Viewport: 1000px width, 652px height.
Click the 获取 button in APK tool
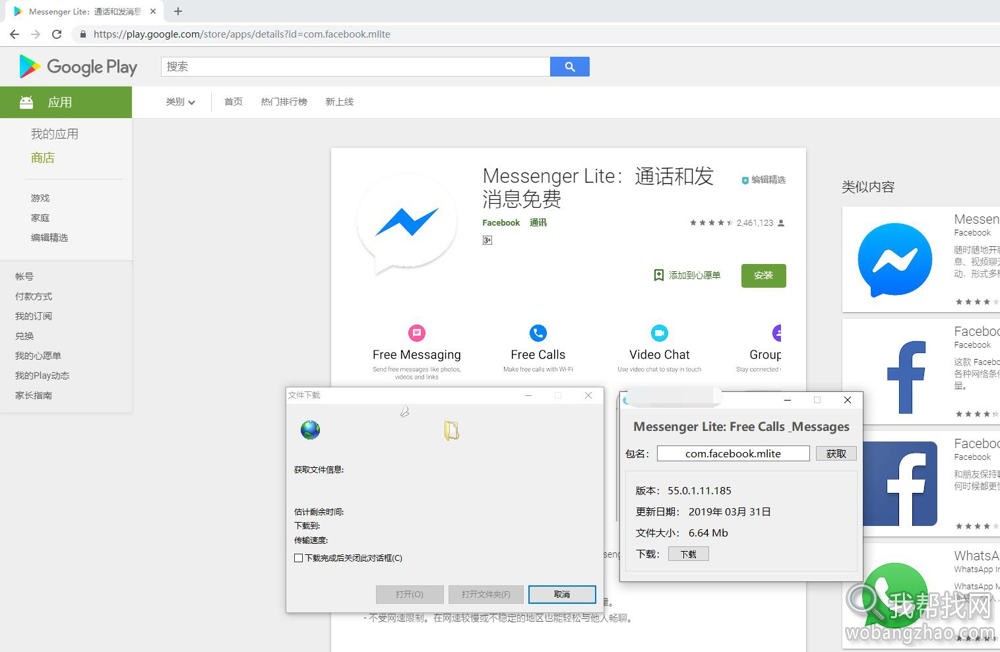836,454
